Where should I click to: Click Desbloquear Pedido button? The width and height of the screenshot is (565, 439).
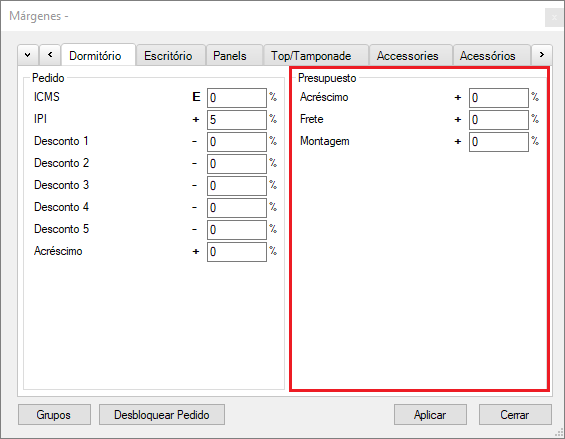point(162,414)
